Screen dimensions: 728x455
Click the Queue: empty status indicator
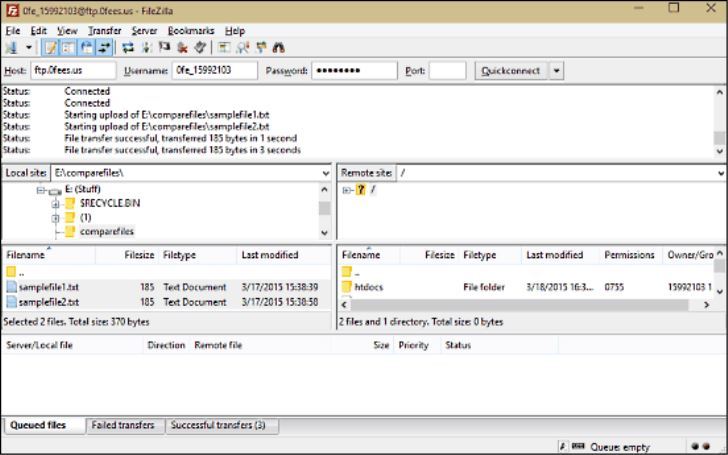point(620,447)
